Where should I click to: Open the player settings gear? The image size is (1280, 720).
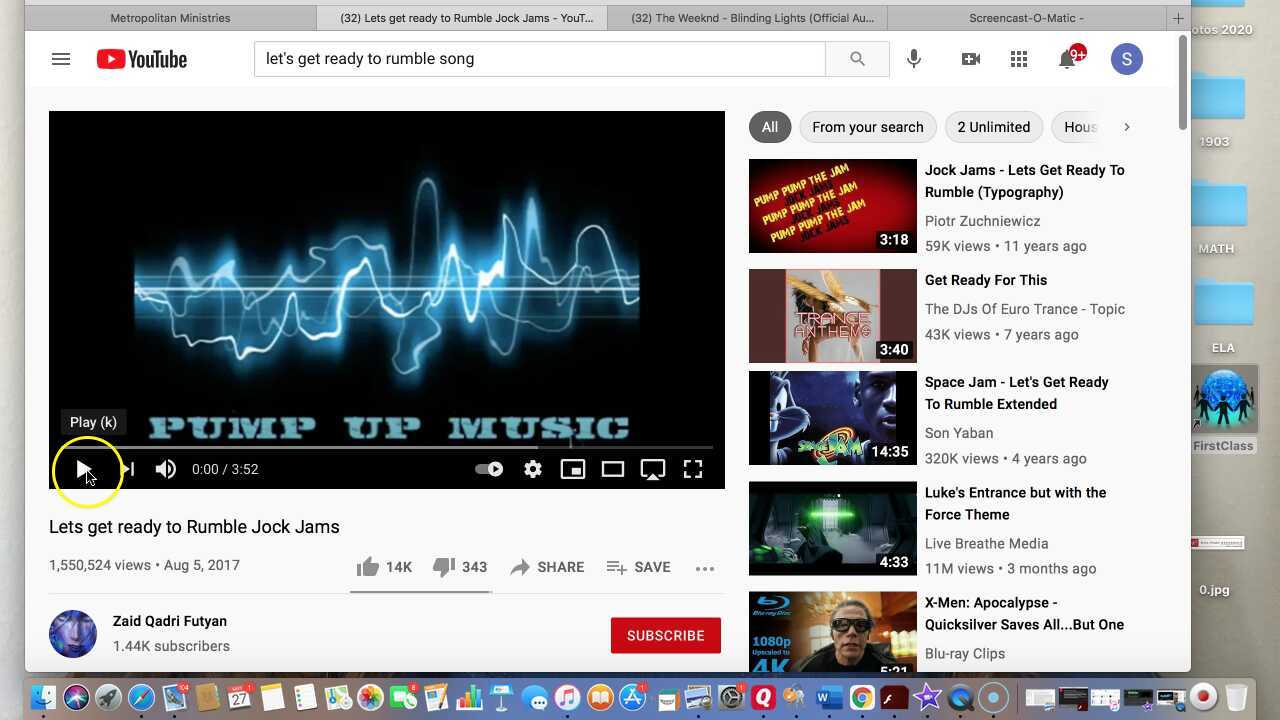(533, 469)
